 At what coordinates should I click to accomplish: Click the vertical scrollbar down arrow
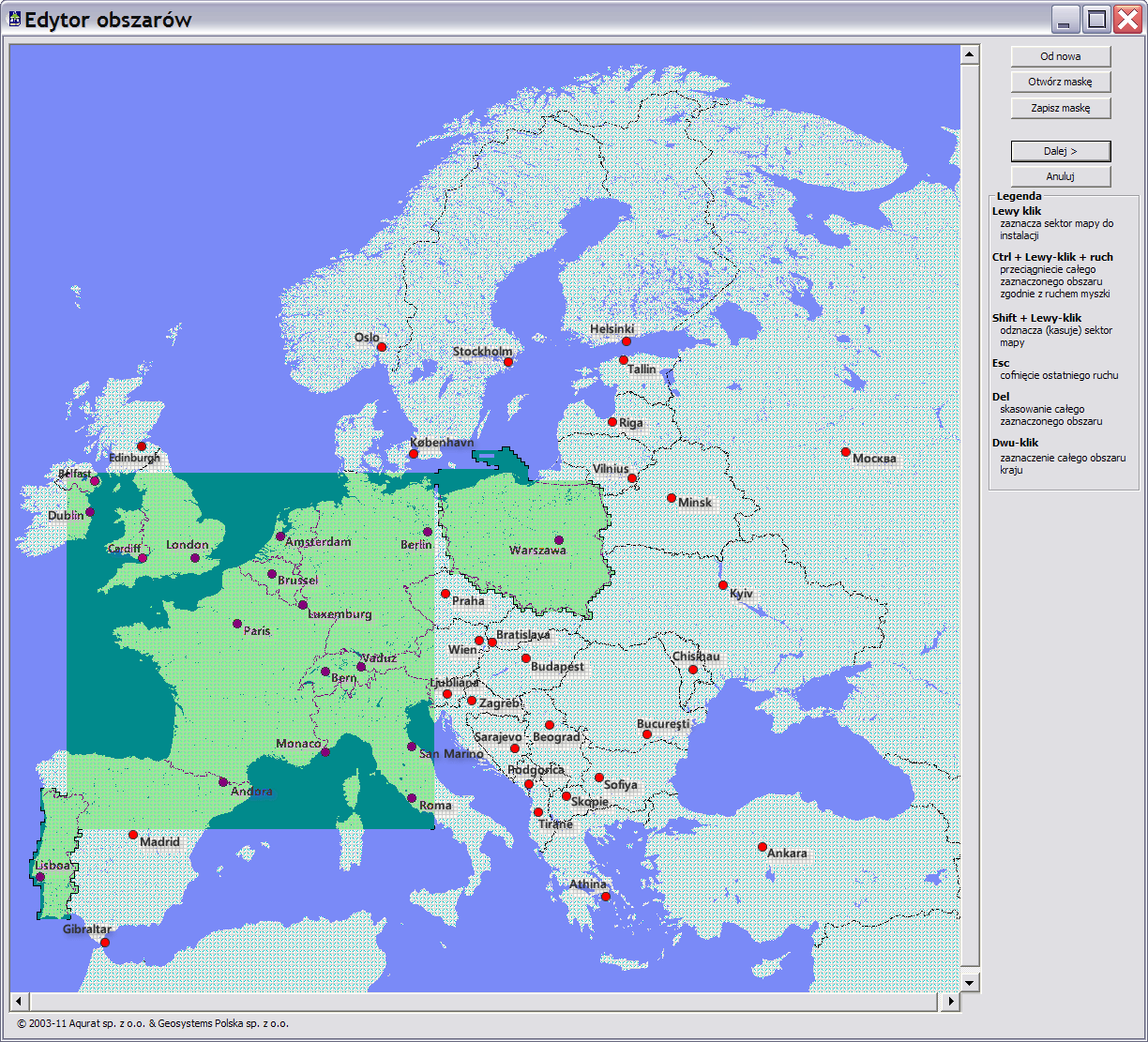[x=968, y=981]
